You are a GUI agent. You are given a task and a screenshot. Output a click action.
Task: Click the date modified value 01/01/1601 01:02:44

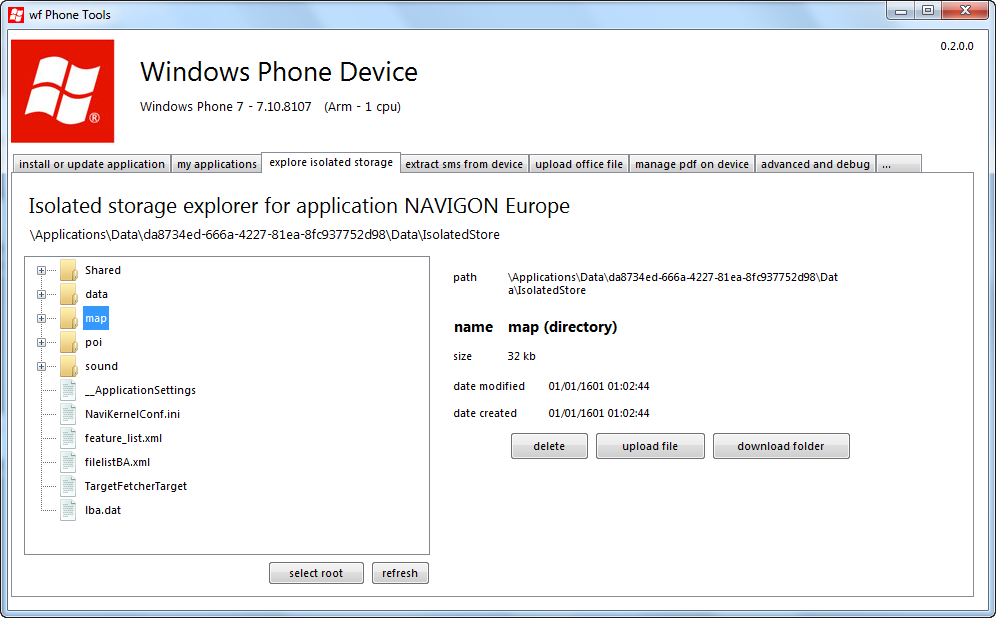pos(599,386)
